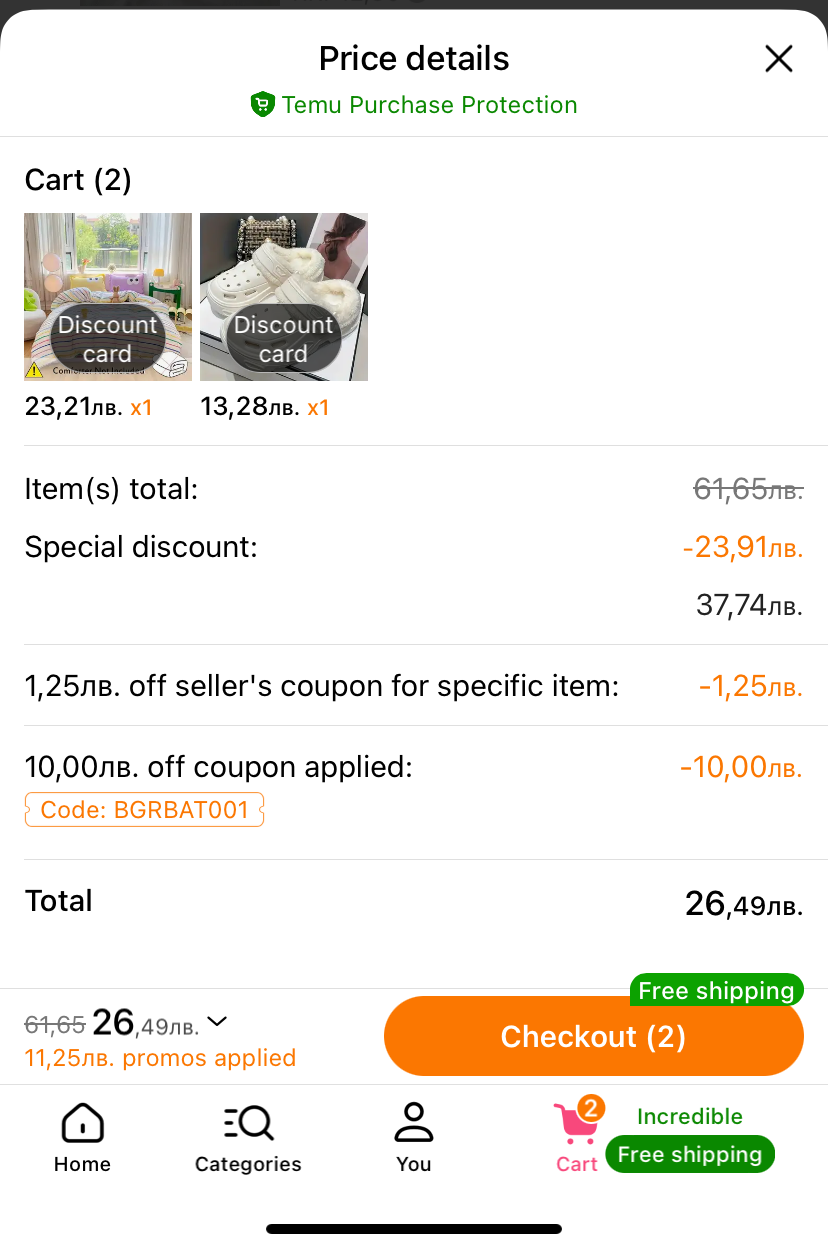Tap the Categories search-list icon

pyautogui.click(x=248, y=1123)
